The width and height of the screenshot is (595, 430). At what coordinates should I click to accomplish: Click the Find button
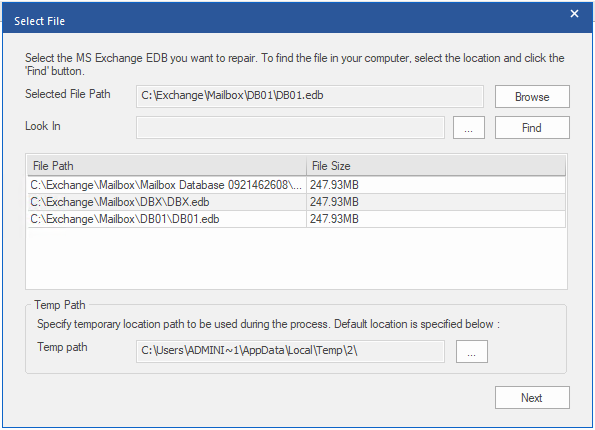(x=532, y=128)
